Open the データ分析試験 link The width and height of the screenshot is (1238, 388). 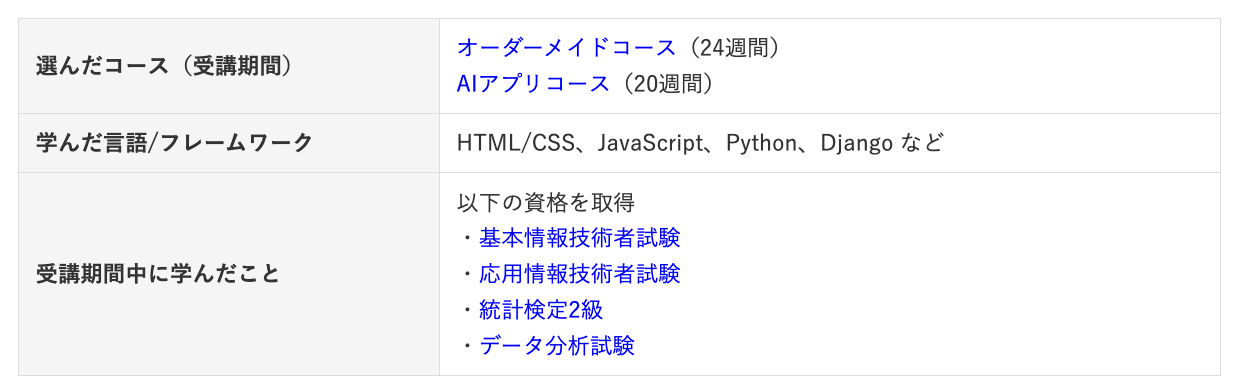(x=557, y=346)
